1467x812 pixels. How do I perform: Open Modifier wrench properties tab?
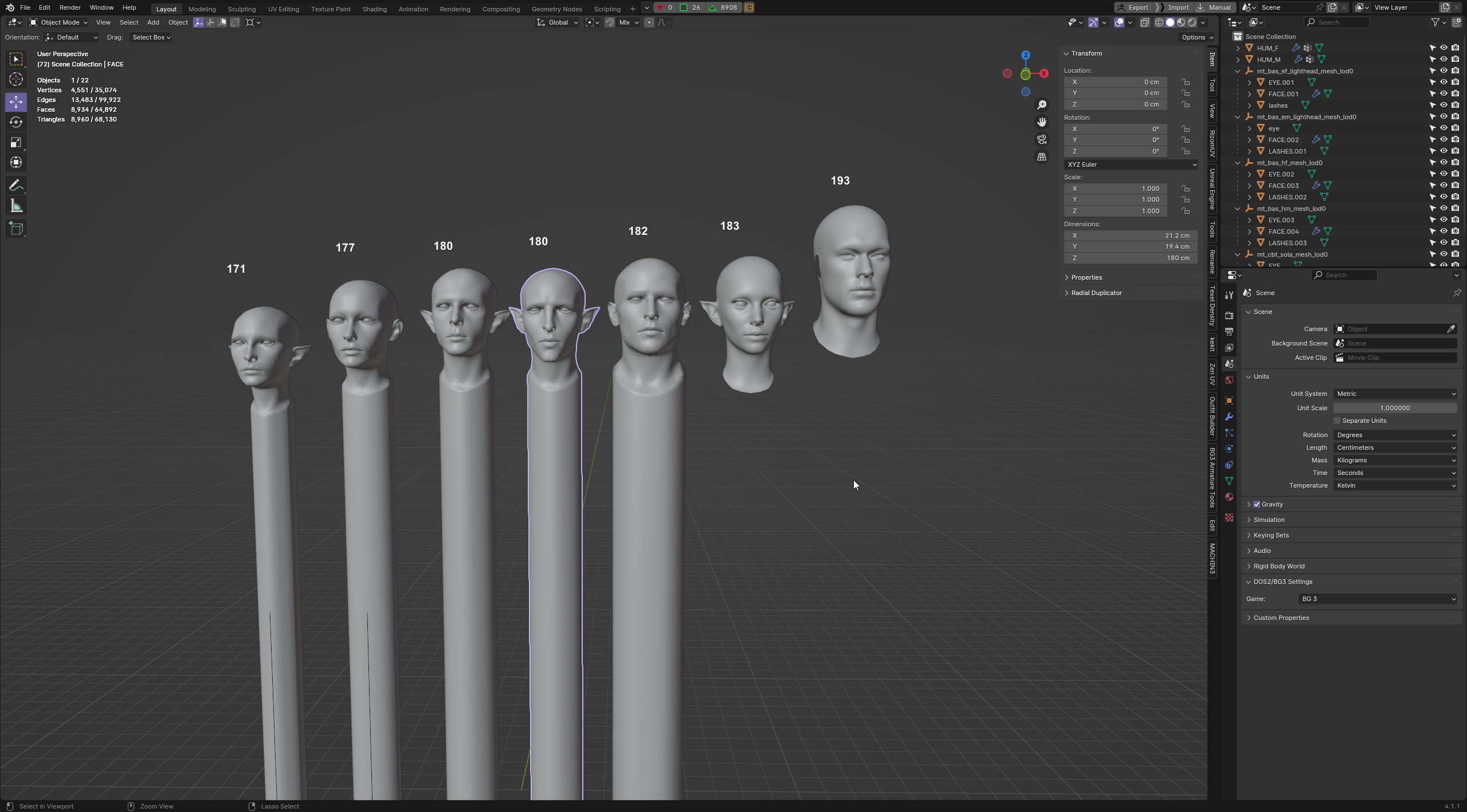tap(1229, 417)
